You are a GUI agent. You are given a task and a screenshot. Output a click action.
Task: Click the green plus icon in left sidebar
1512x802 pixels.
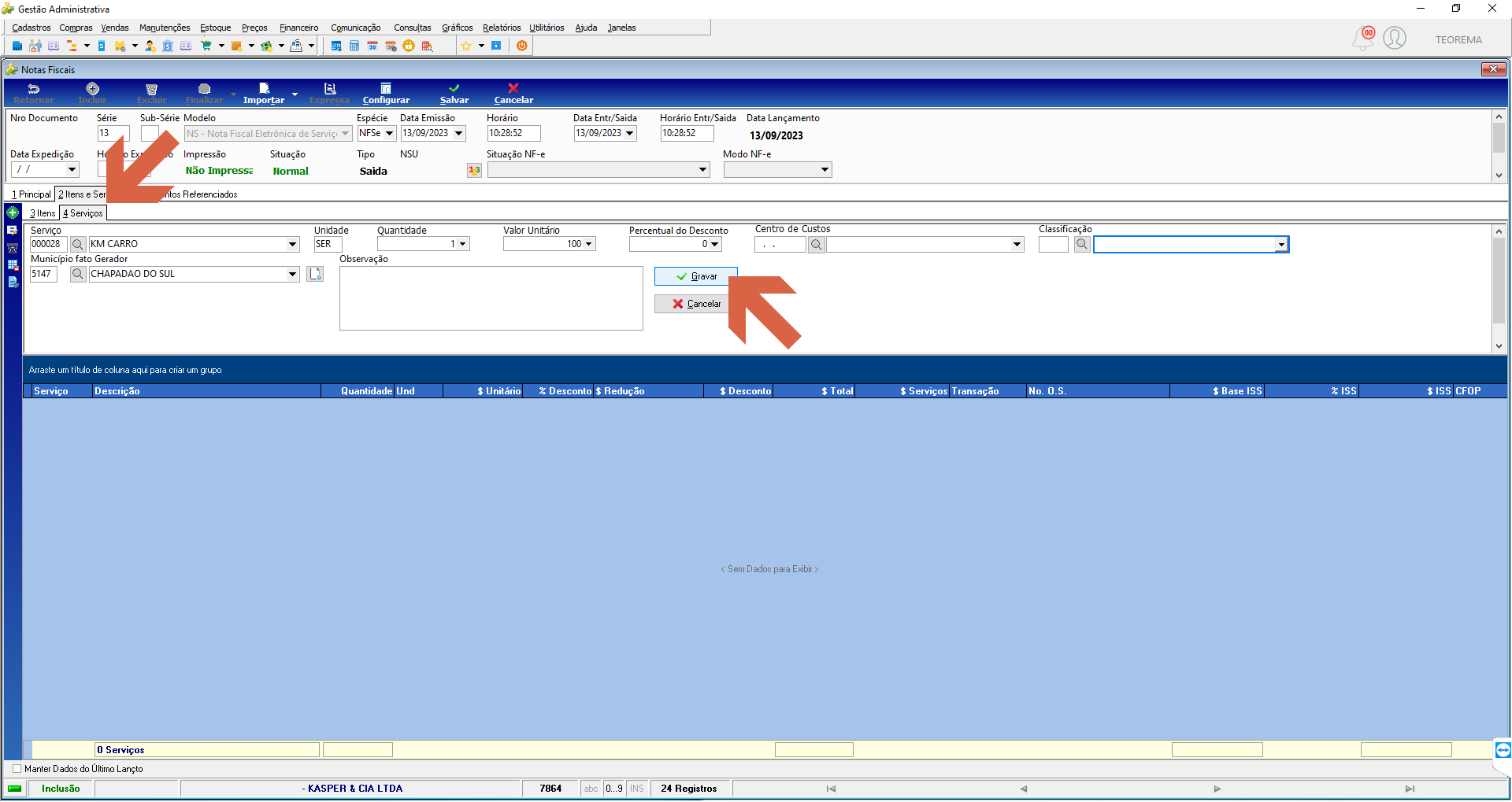(x=13, y=213)
